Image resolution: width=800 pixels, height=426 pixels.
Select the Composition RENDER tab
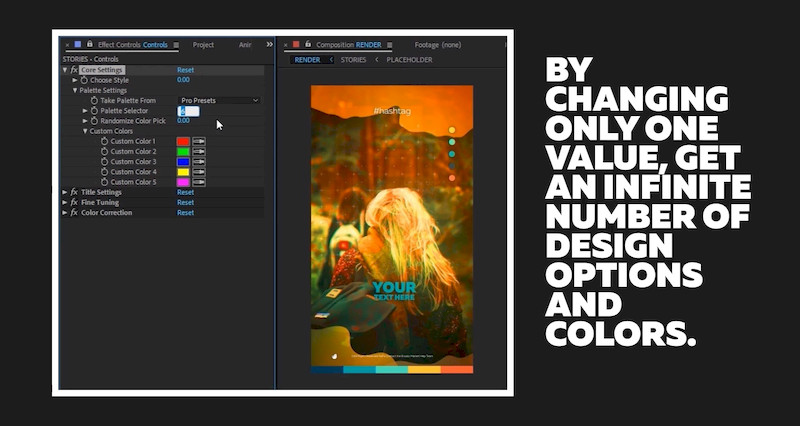tap(348, 45)
